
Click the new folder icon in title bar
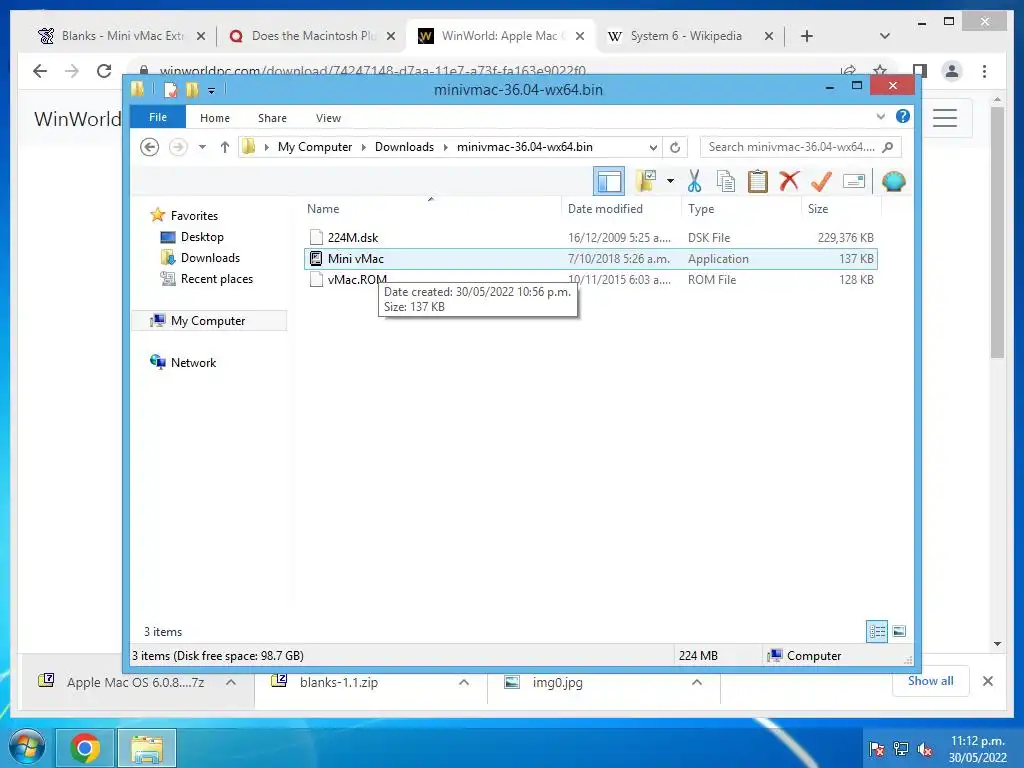(192, 89)
